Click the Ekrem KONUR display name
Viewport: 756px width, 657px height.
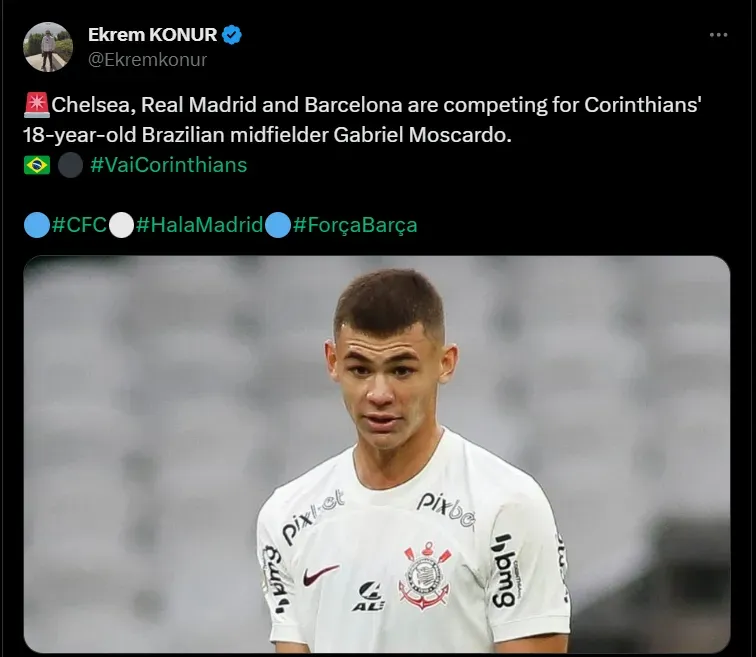152,35
